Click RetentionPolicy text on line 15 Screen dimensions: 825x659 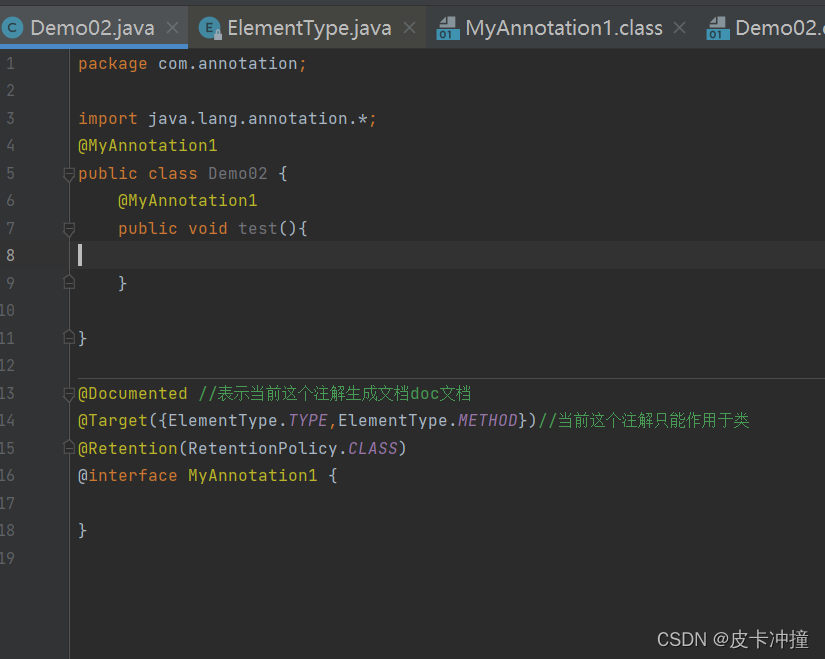[263, 448]
